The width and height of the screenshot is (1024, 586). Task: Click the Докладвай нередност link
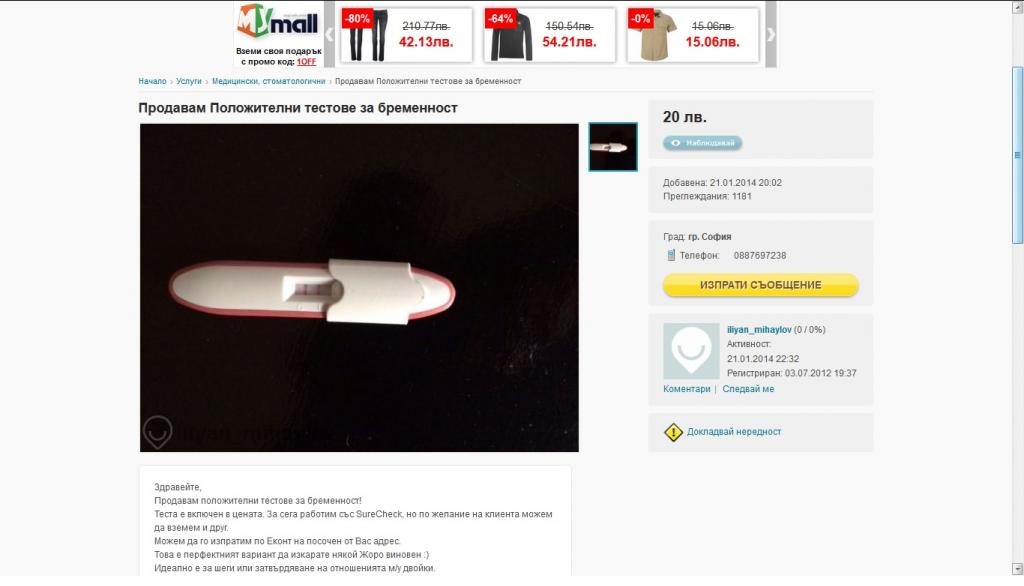click(x=733, y=432)
